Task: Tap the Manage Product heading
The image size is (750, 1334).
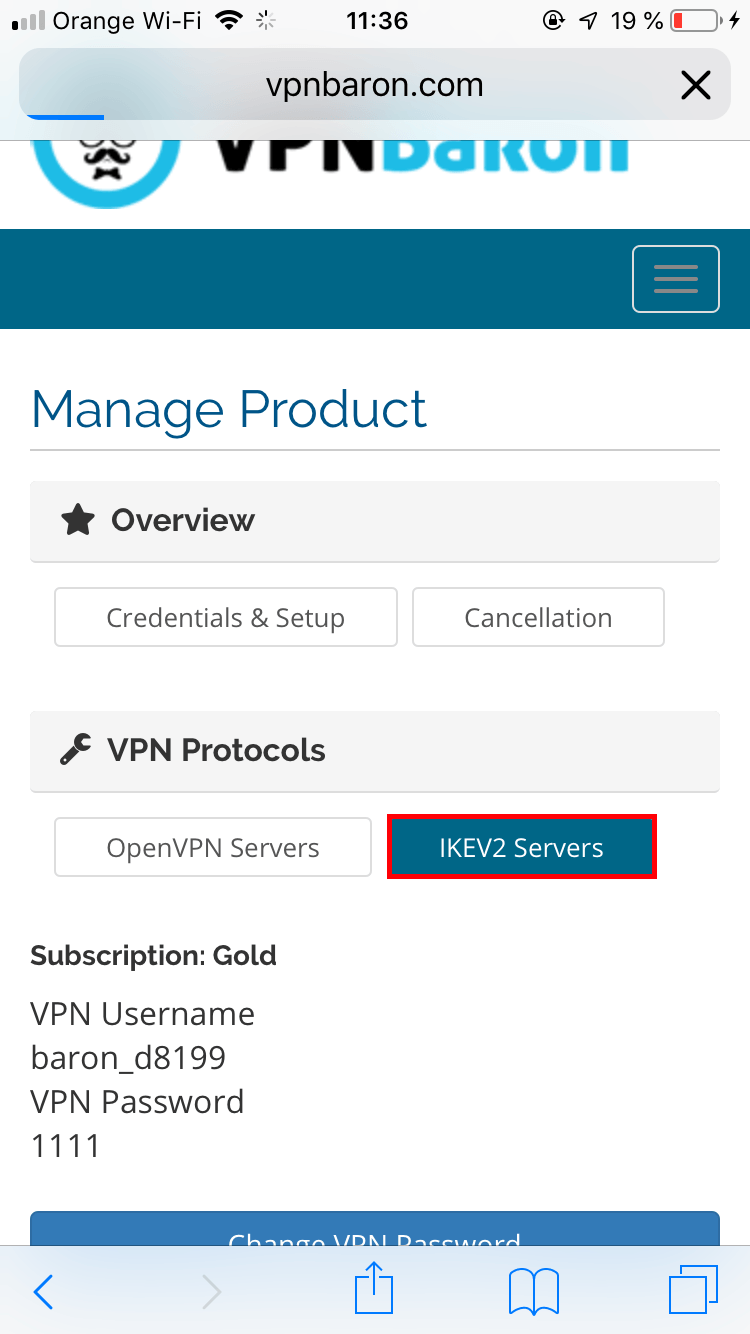Action: 229,410
